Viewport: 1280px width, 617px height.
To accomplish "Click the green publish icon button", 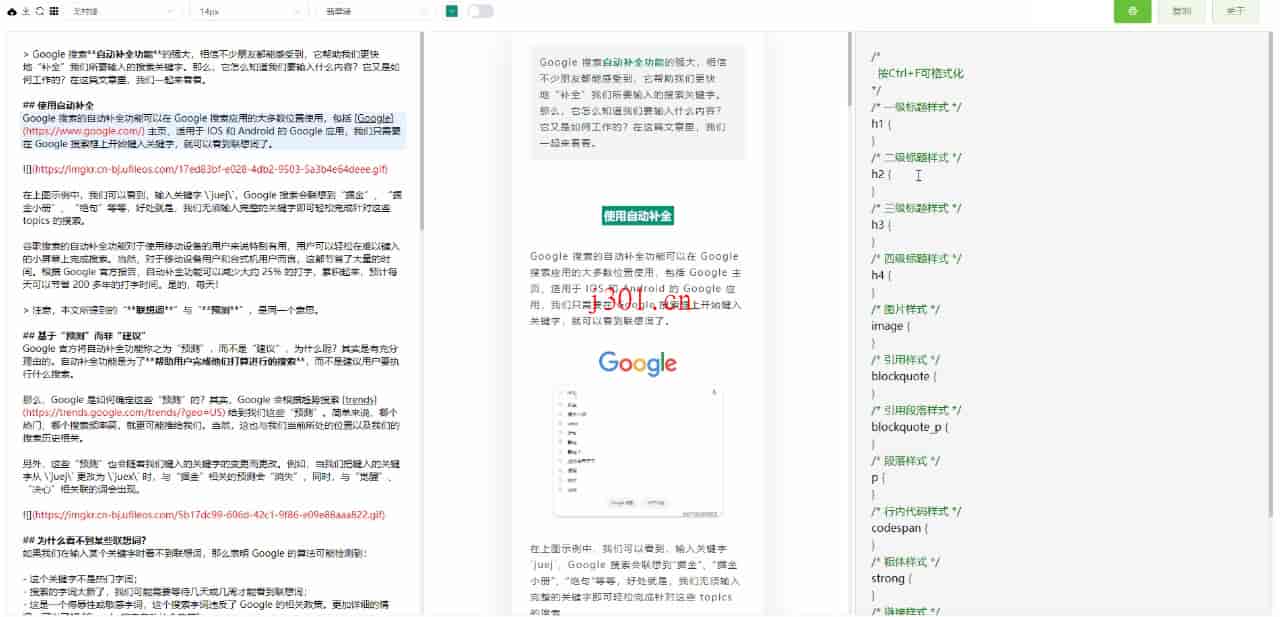I will click(1132, 11).
